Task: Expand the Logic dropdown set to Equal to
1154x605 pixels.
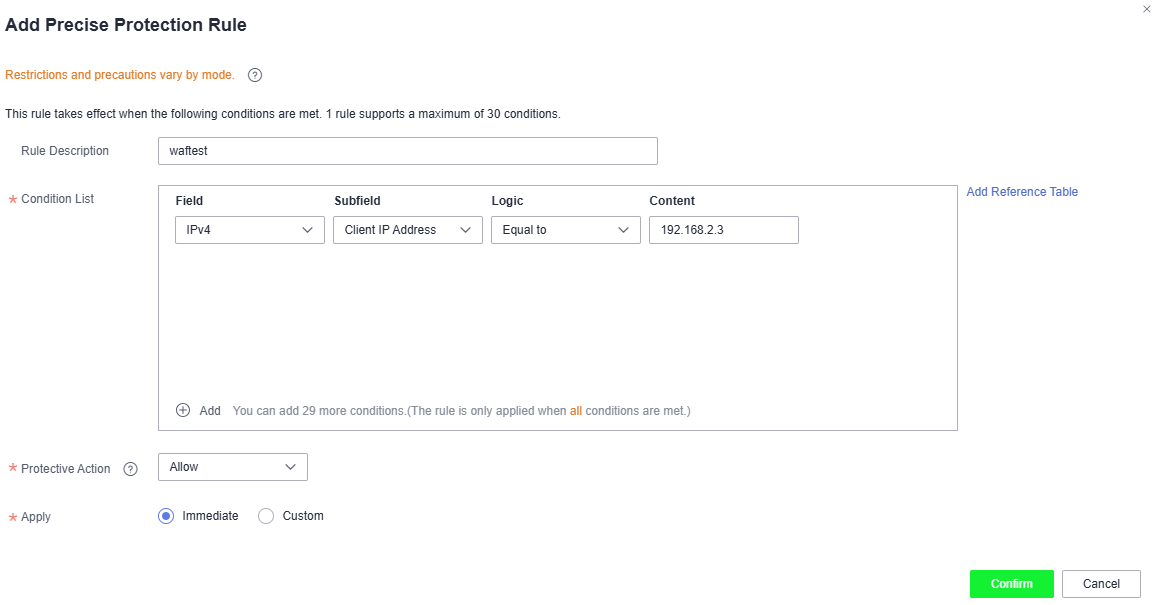Action: pyautogui.click(x=566, y=230)
